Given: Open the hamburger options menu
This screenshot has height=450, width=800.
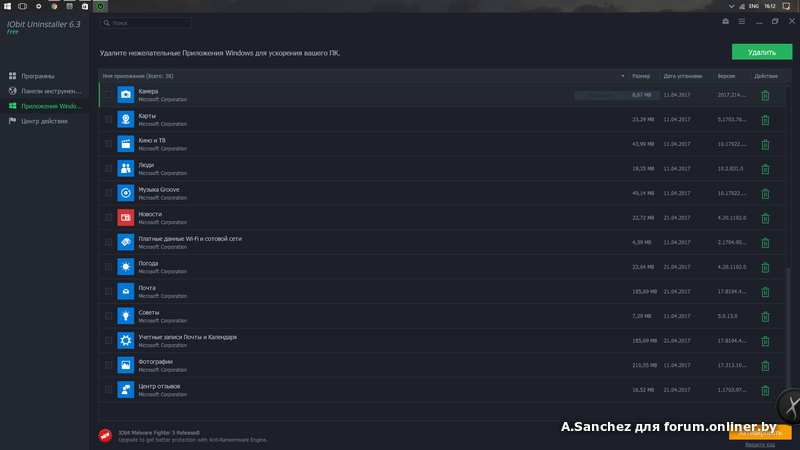Looking at the screenshot, I should point(742,21).
